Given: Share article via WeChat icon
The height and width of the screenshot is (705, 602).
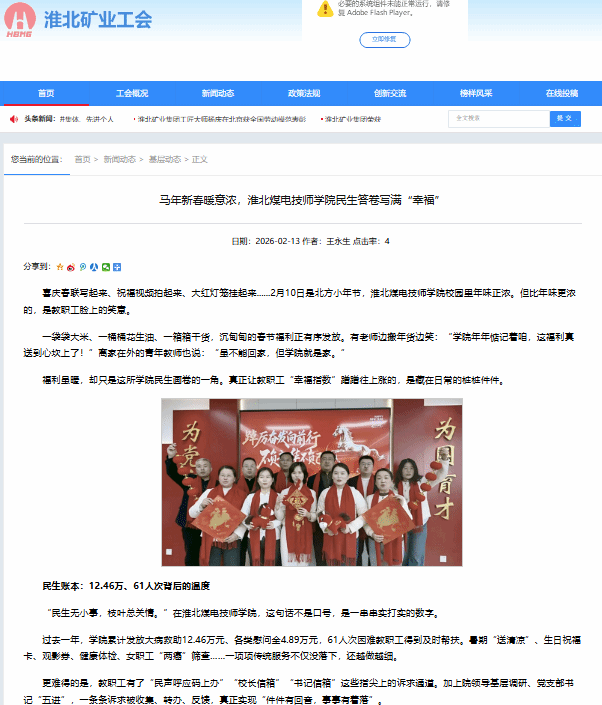Looking at the screenshot, I should tap(106, 267).
